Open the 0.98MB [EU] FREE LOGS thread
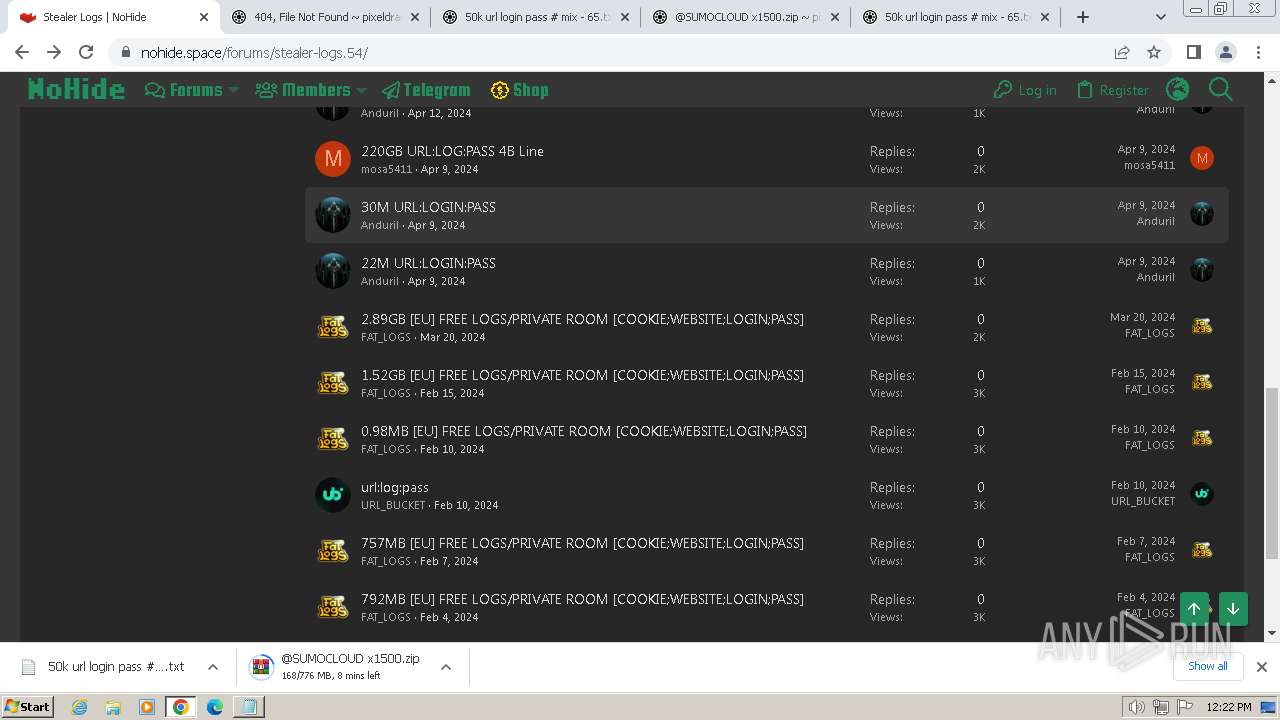The width and height of the screenshot is (1280, 720). click(584, 431)
